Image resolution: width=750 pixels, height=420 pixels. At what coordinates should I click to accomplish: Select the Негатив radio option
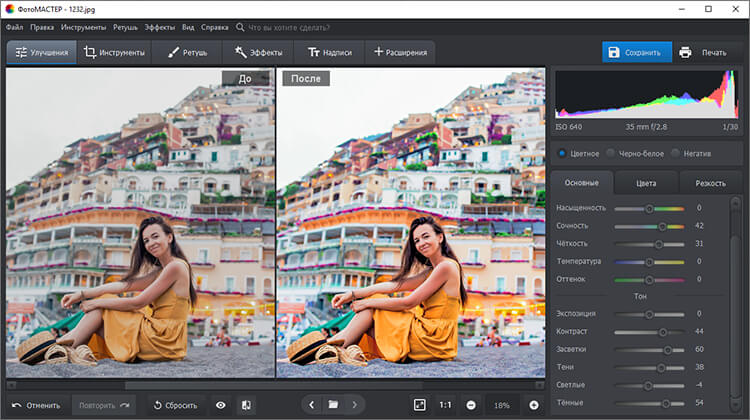(x=677, y=153)
